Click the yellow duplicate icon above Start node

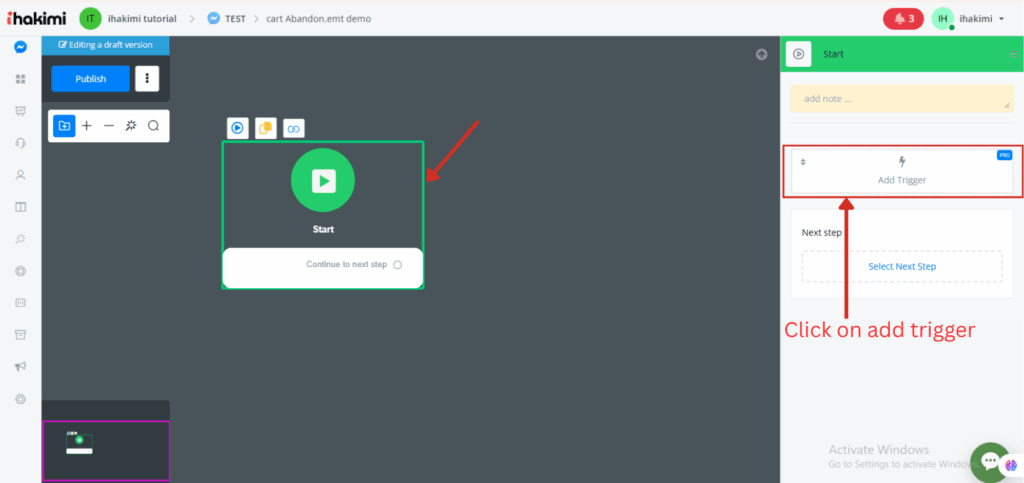tap(265, 128)
